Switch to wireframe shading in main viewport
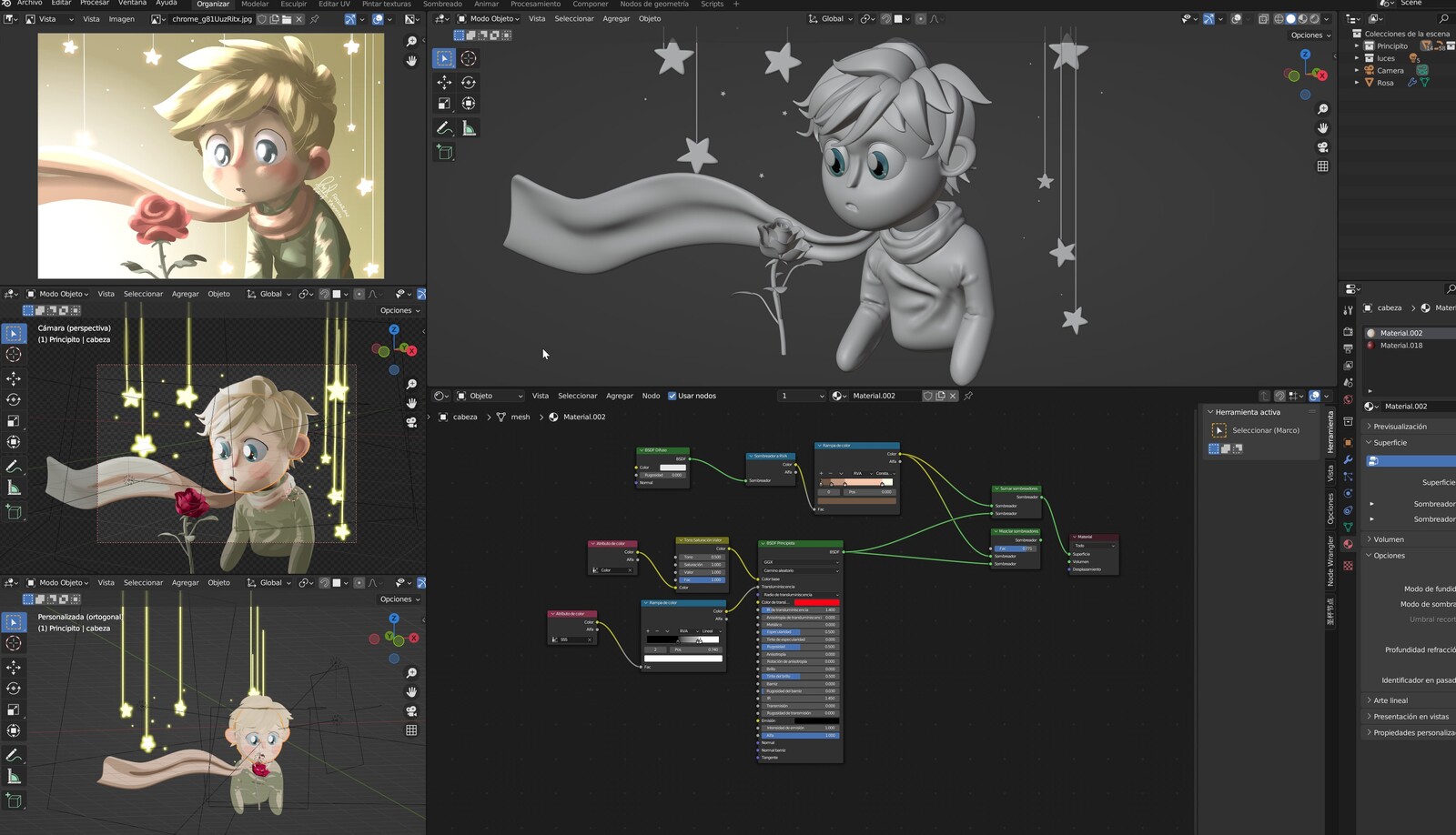This screenshot has width=1456, height=835. (x=1279, y=18)
